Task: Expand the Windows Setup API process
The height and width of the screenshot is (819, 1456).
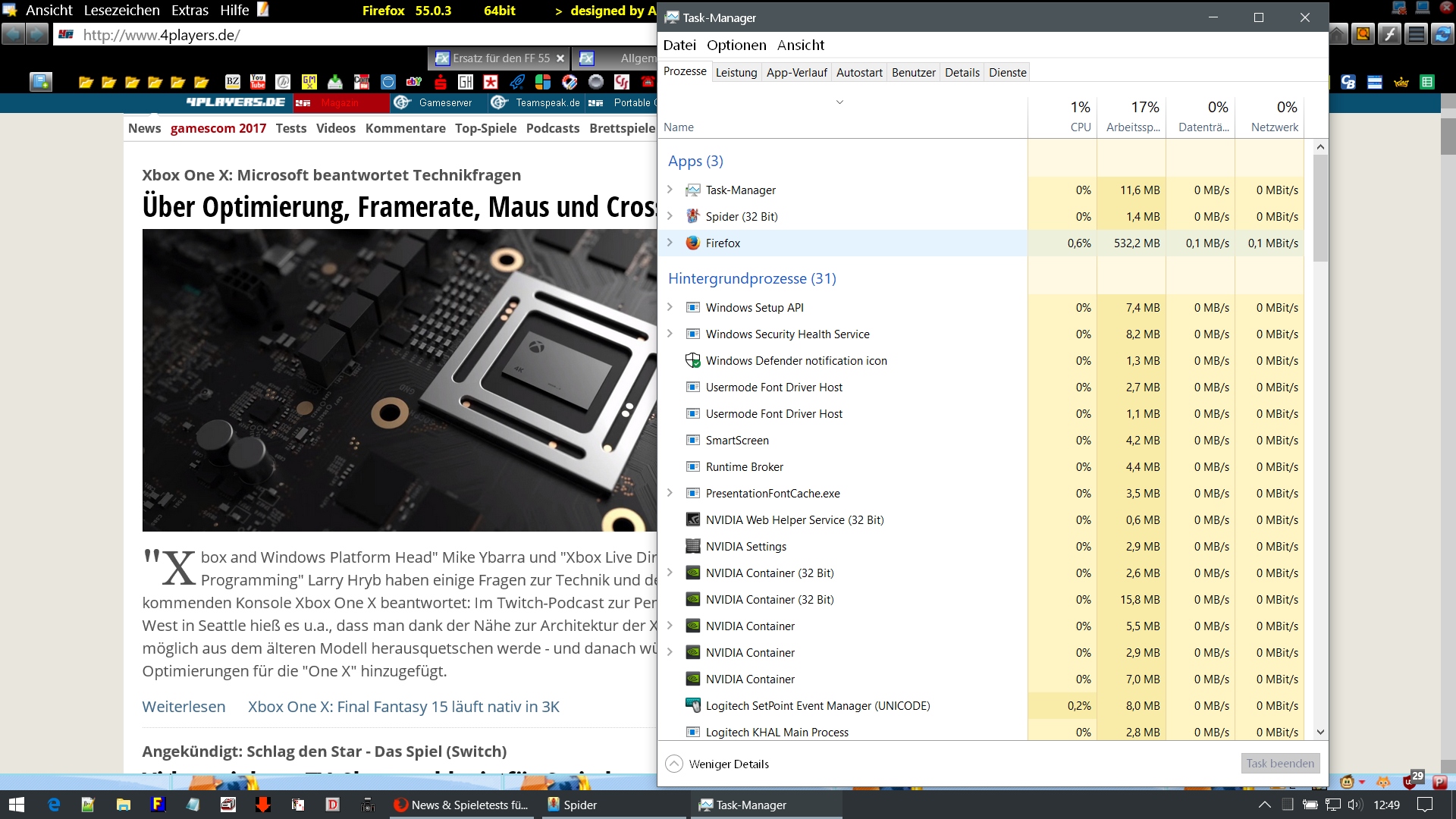Action: tap(670, 307)
